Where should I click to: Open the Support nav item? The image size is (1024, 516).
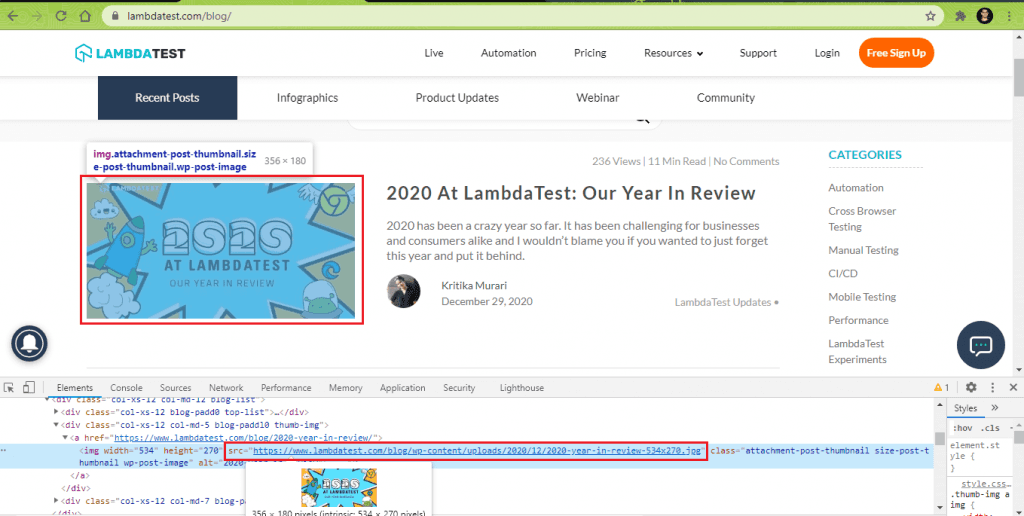pyautogui.click(x=758, y=53)
